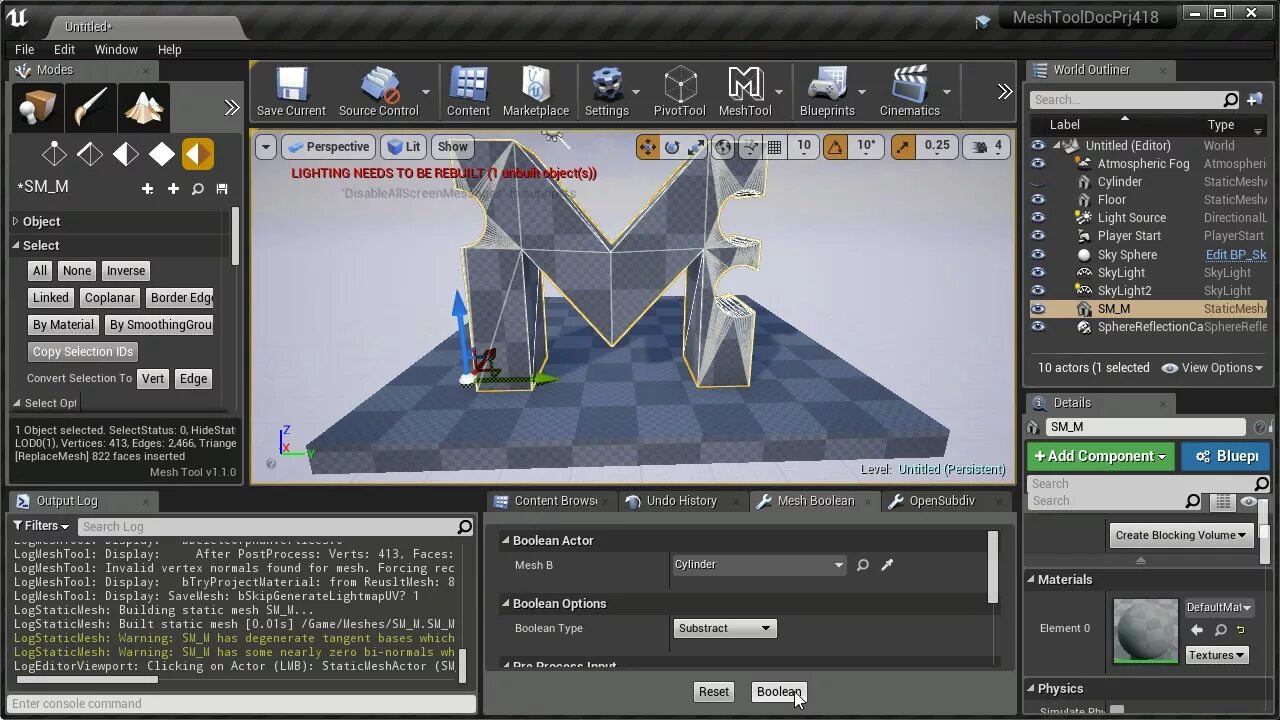The height and width of the screenshot is (720, 1280).
Task: Click the save disk icon beside *SM_M
Action: [222, 188]
